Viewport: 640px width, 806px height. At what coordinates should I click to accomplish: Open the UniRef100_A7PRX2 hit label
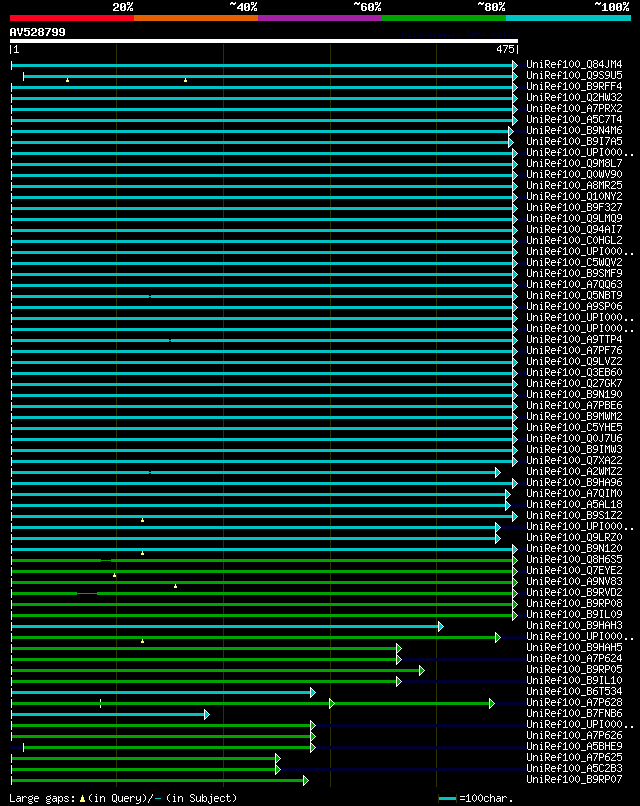pyautogui.click(x=574, y=108)
